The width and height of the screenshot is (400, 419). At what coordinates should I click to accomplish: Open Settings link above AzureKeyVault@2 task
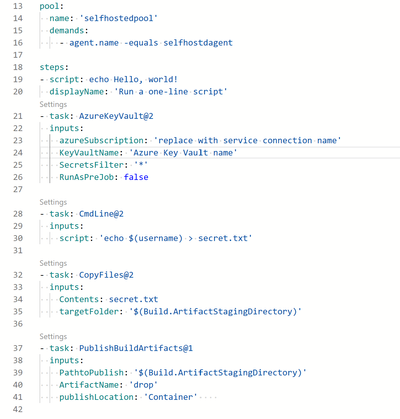tap(53, 104)
